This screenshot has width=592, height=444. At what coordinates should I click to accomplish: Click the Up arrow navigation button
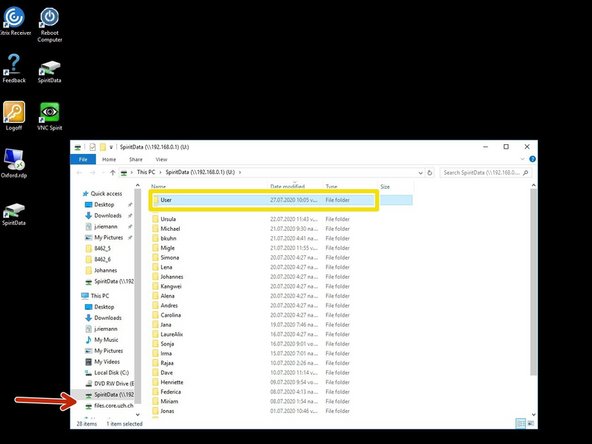(x=113, y=173)
